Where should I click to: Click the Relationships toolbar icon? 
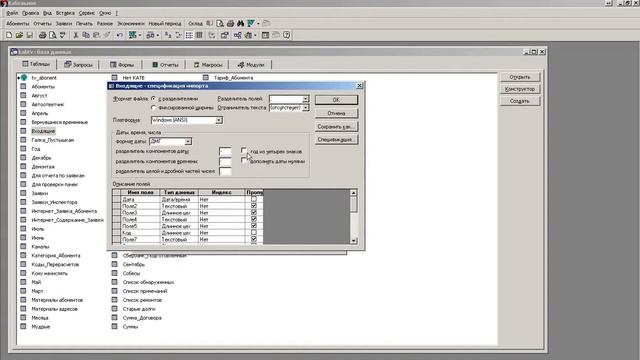click(x=238, y=36)
